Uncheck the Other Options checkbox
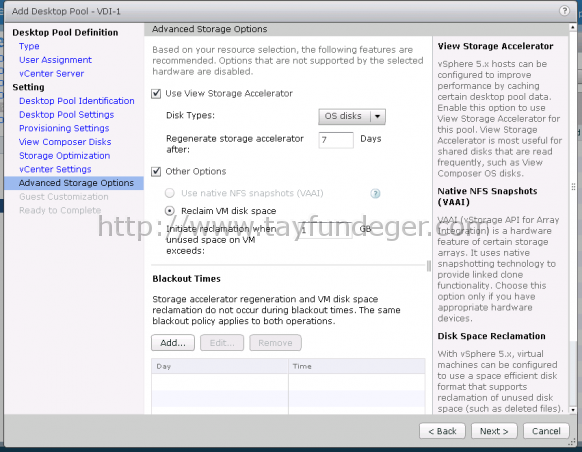The width and height of the screenshot is (582, 452). (156, 171)
